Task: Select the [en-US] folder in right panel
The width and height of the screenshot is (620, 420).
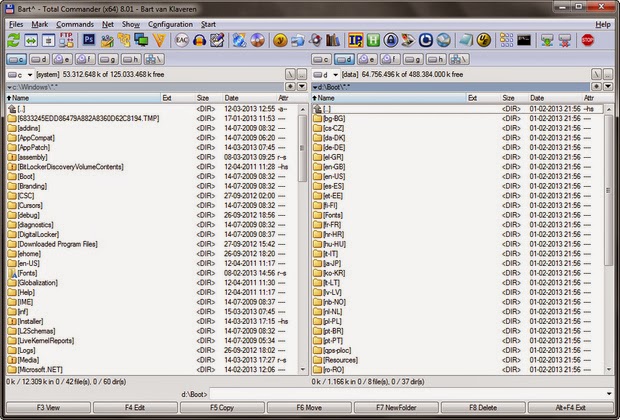Action: point(334,176)
